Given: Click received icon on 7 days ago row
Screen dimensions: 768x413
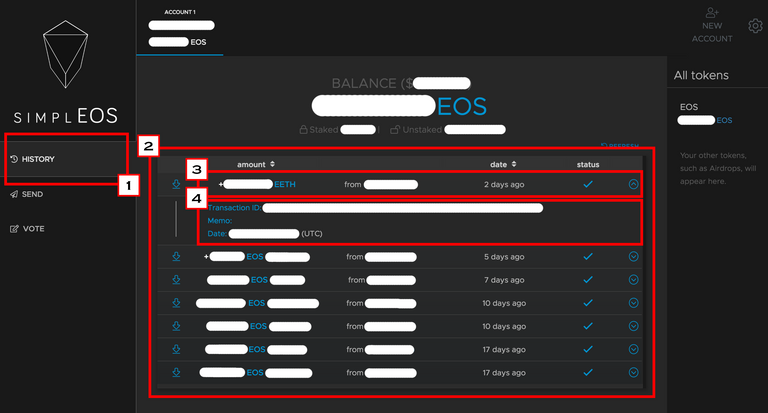Looking at the screenshot, I should pos(176,280).
